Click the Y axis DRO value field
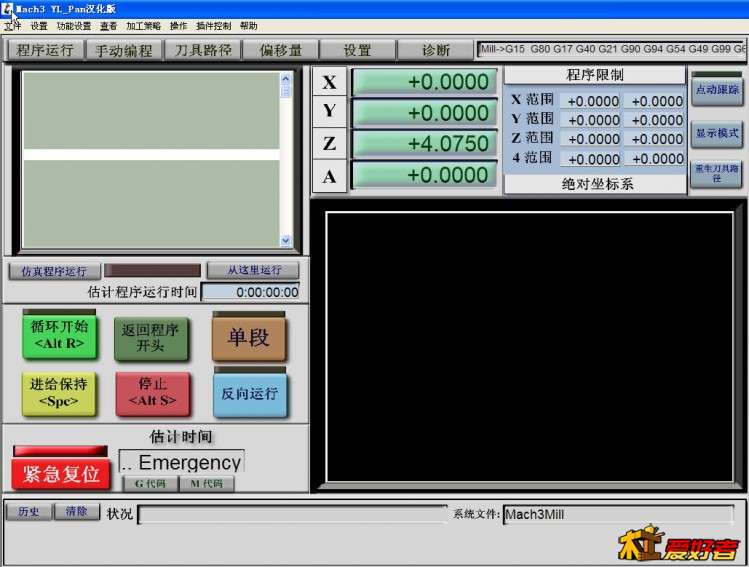The height and width of the screenshot is (567, 749). [424, 113]
